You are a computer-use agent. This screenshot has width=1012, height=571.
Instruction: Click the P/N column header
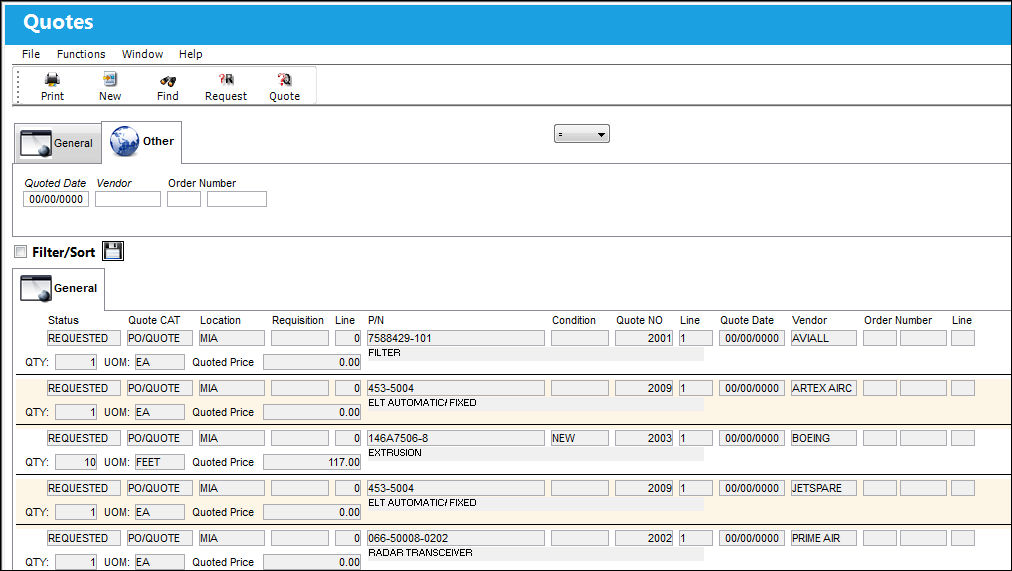coord(376,320)
